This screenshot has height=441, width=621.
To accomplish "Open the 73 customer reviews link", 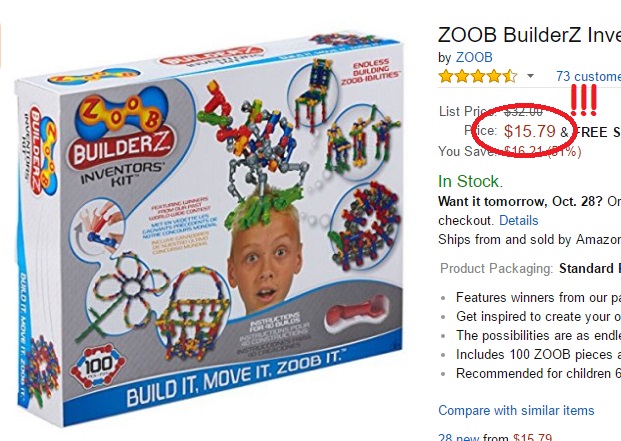I will point(588,76).
